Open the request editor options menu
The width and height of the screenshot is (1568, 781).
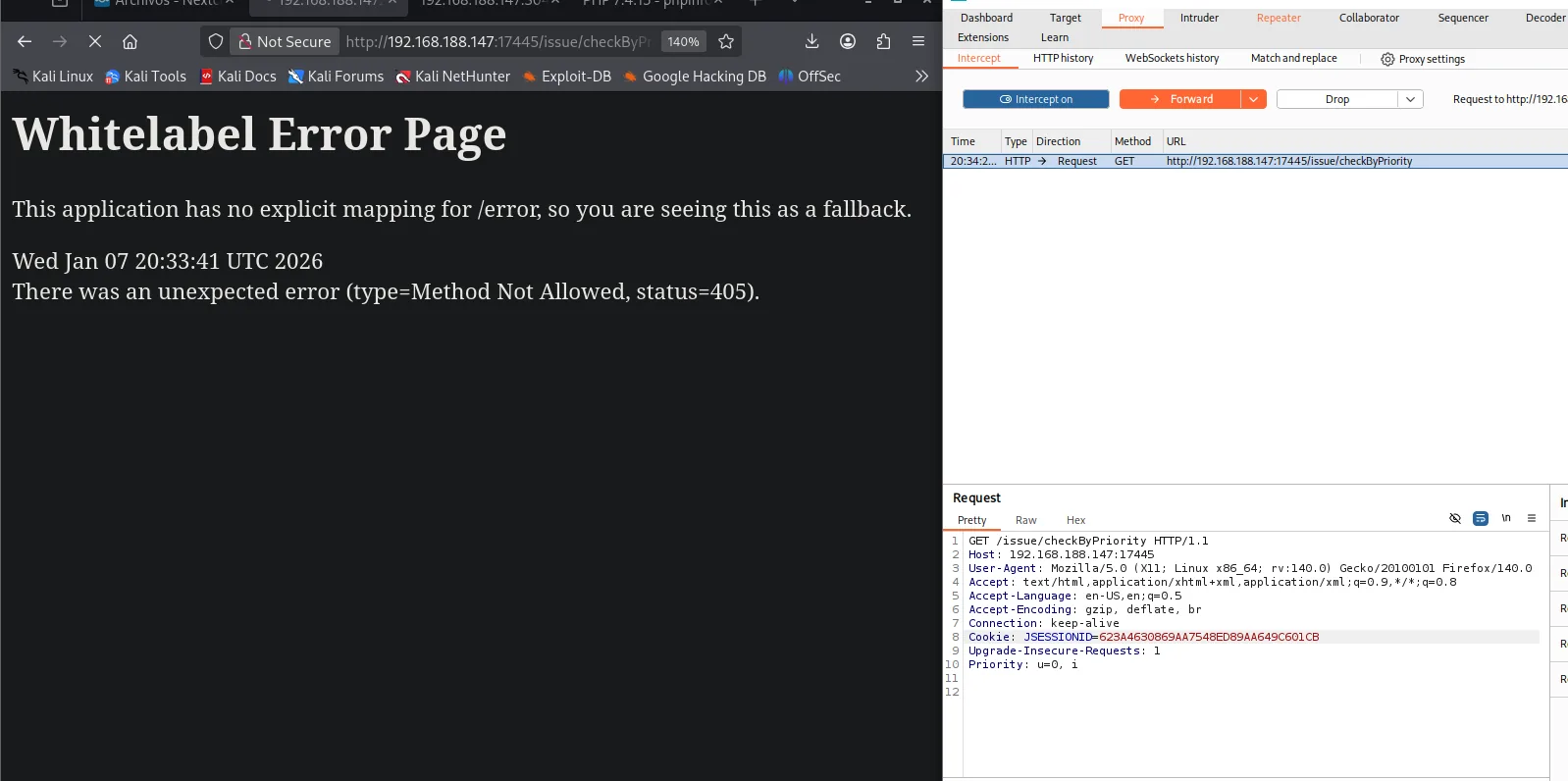click(x=1532, y=518)
